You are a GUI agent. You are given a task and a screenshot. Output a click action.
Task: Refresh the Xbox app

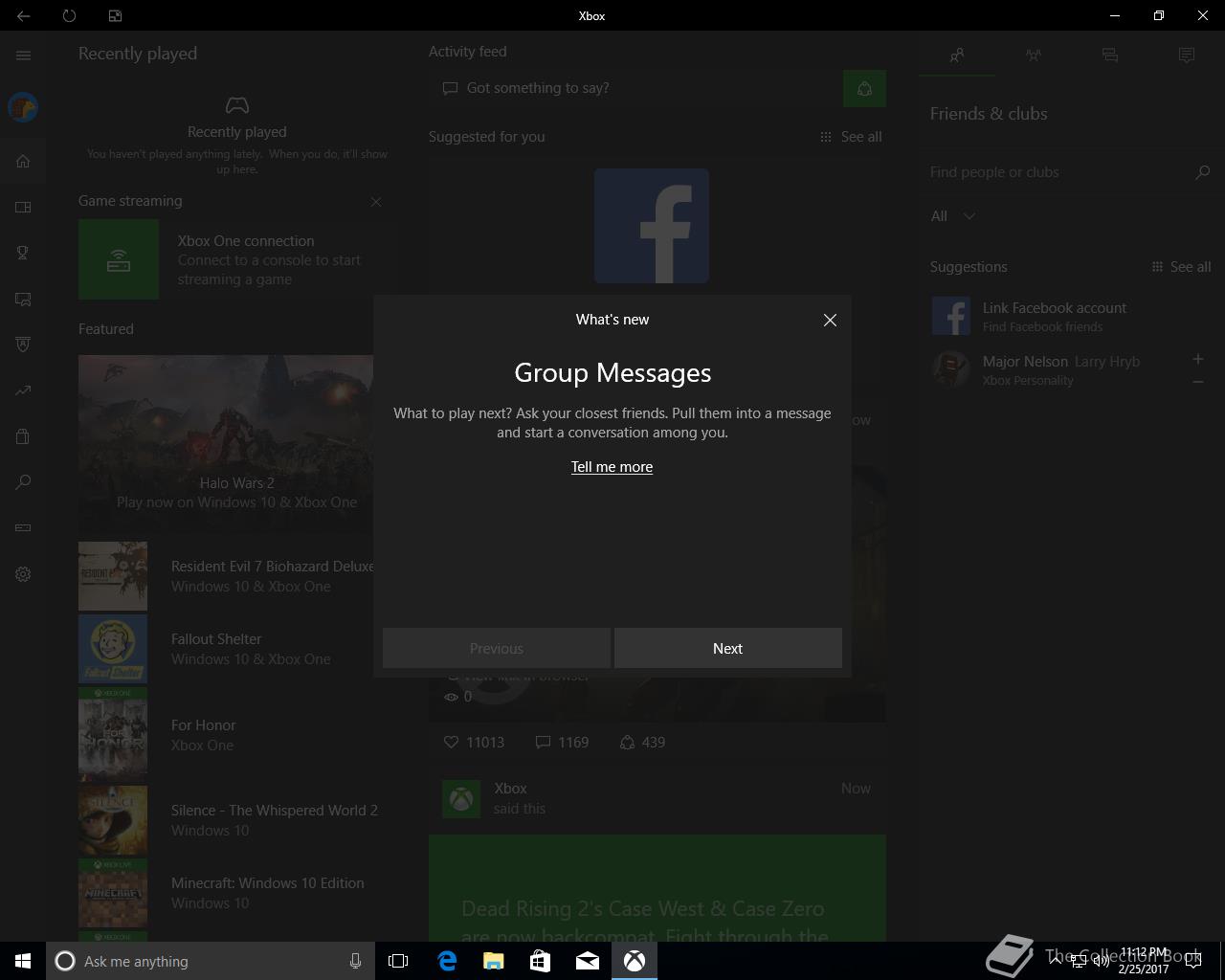coord(69,15)
